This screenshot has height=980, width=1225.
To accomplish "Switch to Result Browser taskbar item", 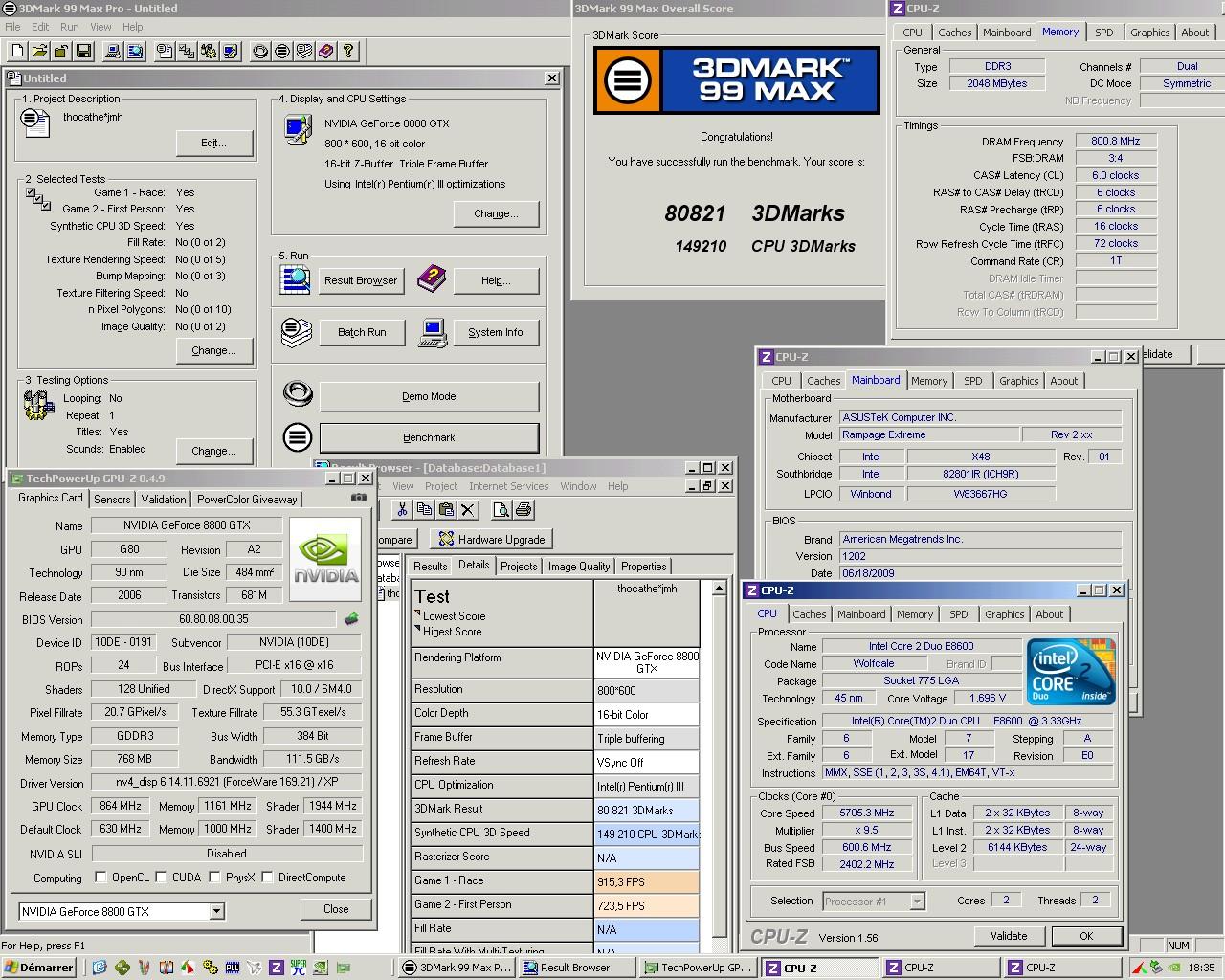I will tap(578, 968).
